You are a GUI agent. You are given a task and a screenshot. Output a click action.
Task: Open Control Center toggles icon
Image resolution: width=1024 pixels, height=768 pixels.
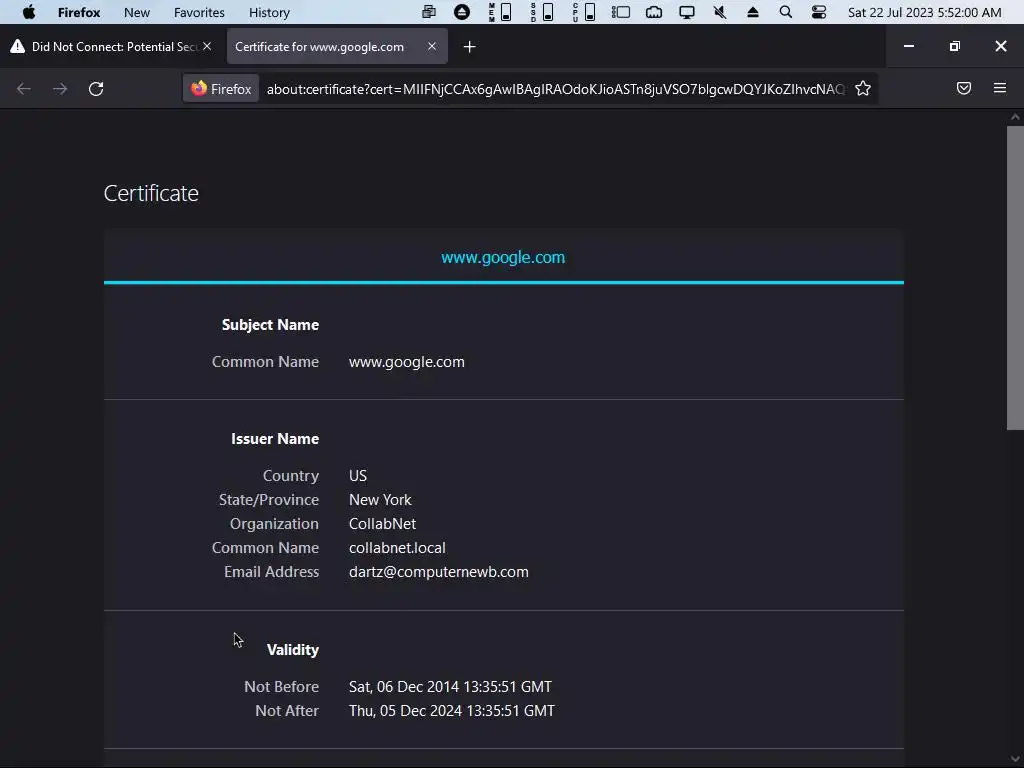click(x=819, y=12)
